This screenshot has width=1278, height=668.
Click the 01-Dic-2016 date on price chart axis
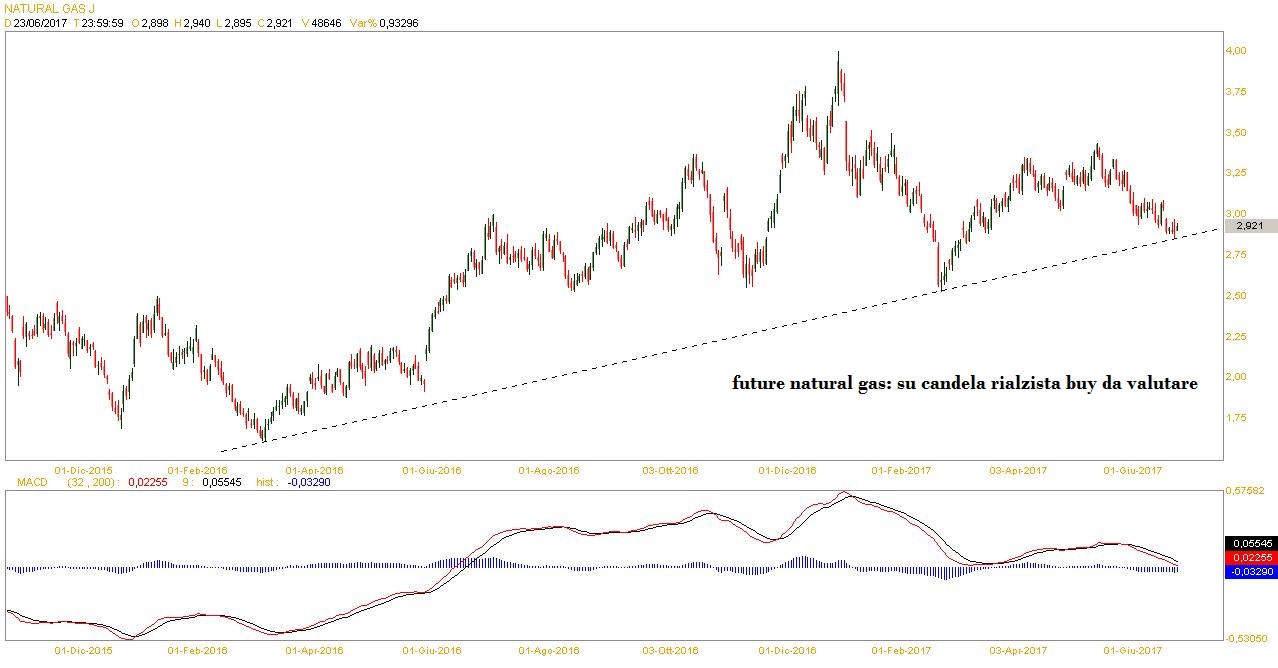coord(787,469)
